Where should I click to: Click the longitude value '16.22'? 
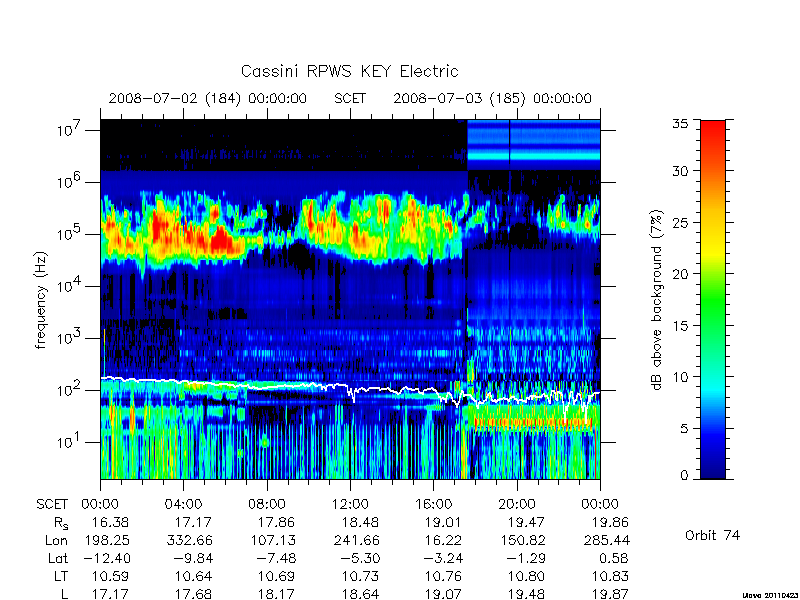(443, 540)
